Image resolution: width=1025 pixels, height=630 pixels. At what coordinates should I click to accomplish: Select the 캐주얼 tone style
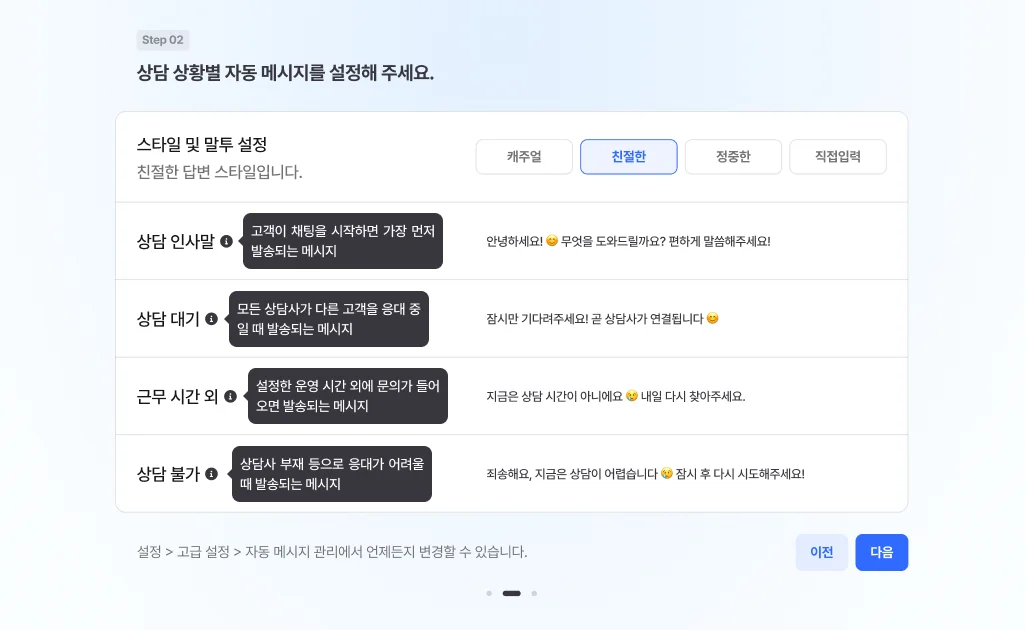tap(524, 156)
